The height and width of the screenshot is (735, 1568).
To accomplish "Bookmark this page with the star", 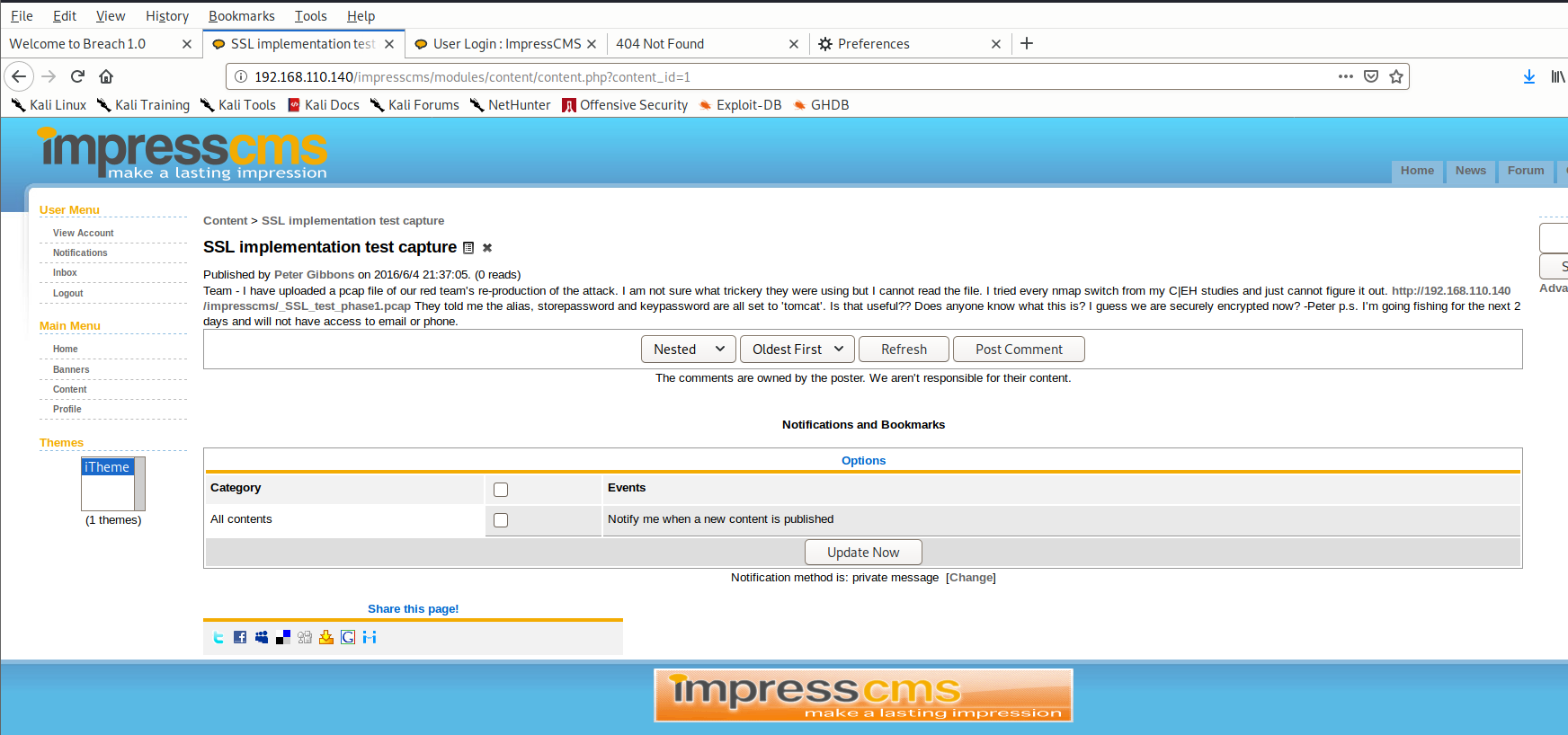I will tap(1396, 76).
